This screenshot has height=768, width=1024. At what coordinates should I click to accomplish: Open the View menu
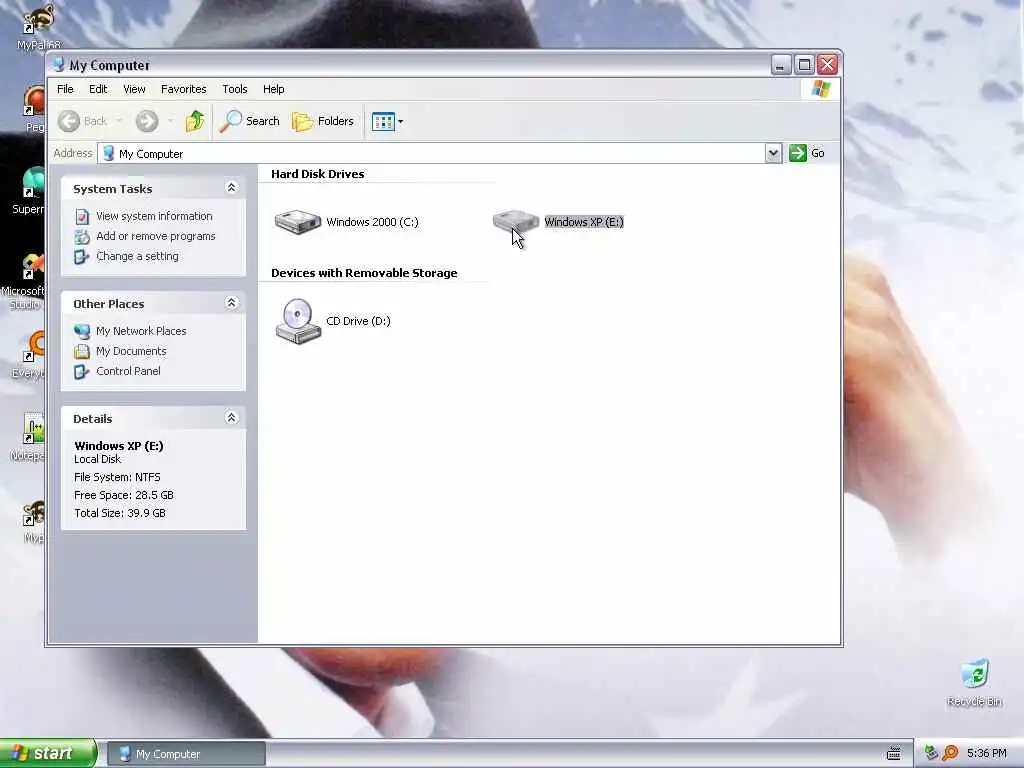[135, 89]
